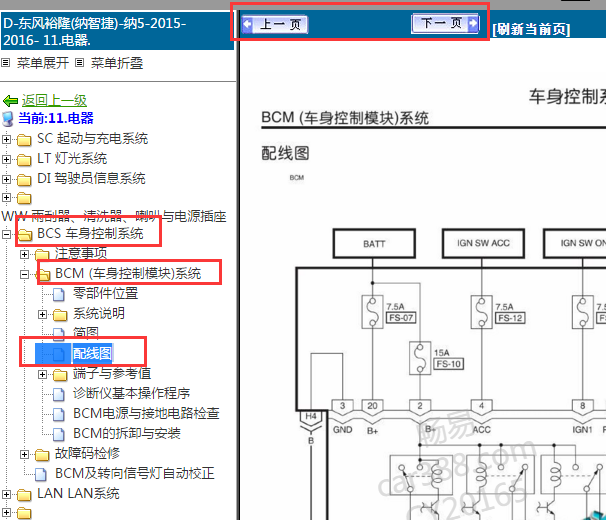The width and height of the screenshot is (606, 520).
Task: Click the DI folder icon
Action: point(24,180)
